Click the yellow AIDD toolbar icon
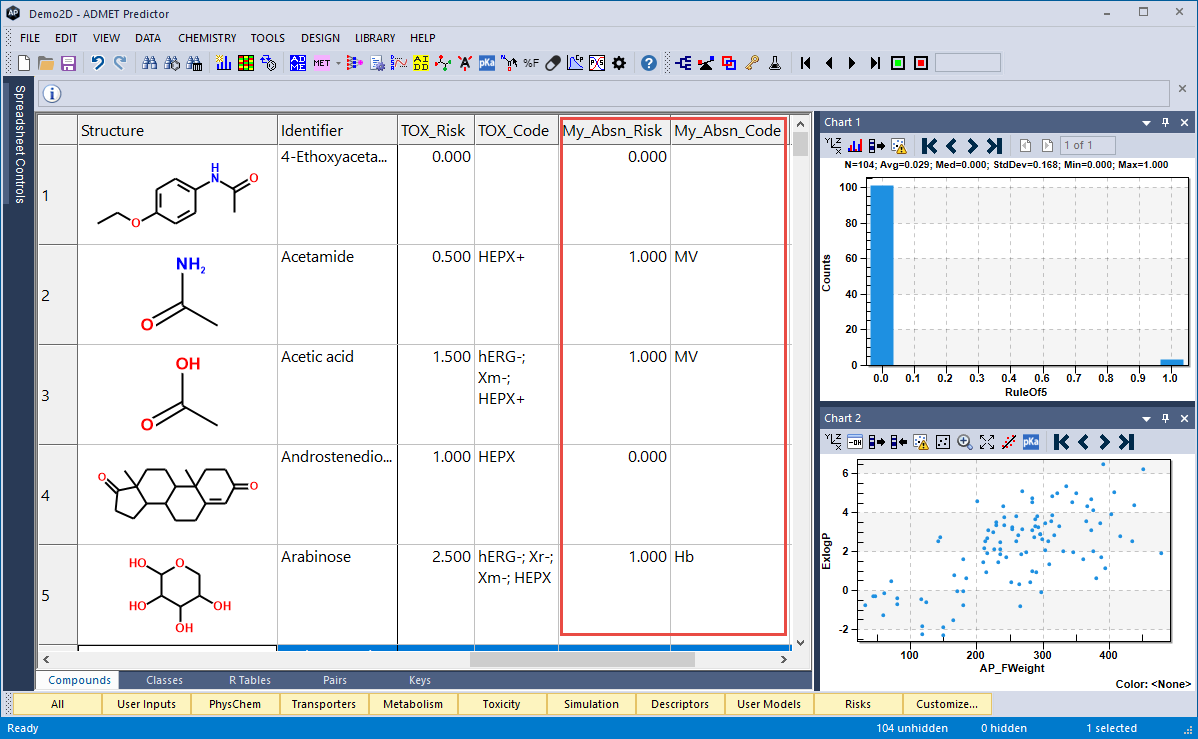The height and width of the screenshot is (739, 1198). (x=421, y=63)
